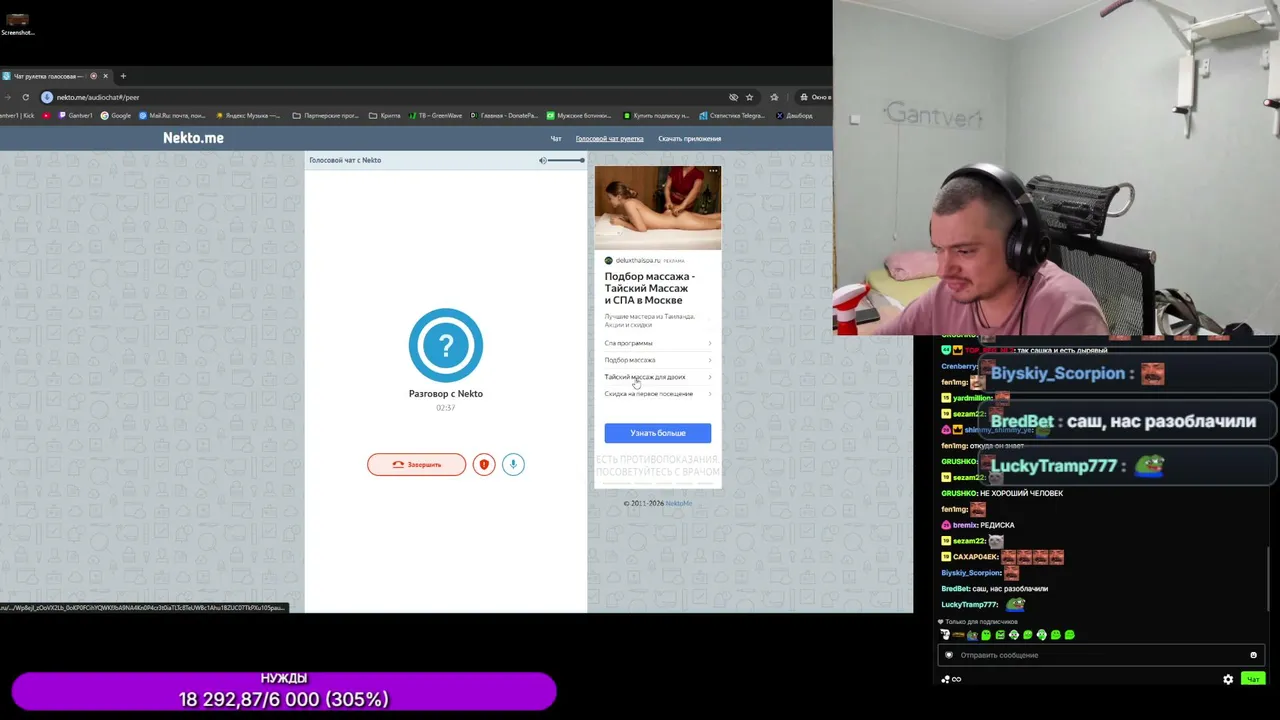Open the NektoMe footer link
The width and height of the screenshot is (1280, 720).
click(678, 503)
